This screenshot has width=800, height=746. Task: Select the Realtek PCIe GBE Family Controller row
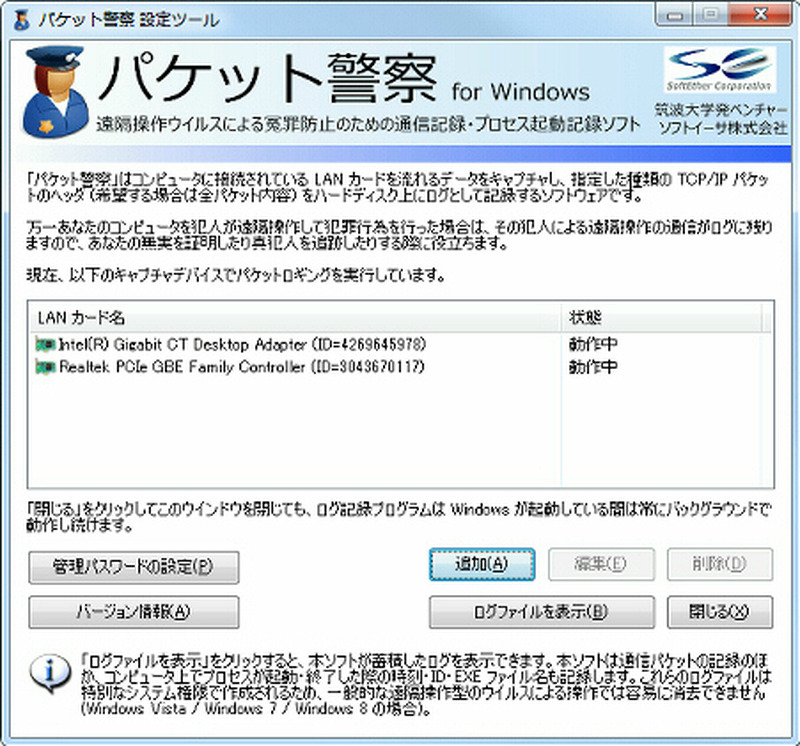pos(240,367)
